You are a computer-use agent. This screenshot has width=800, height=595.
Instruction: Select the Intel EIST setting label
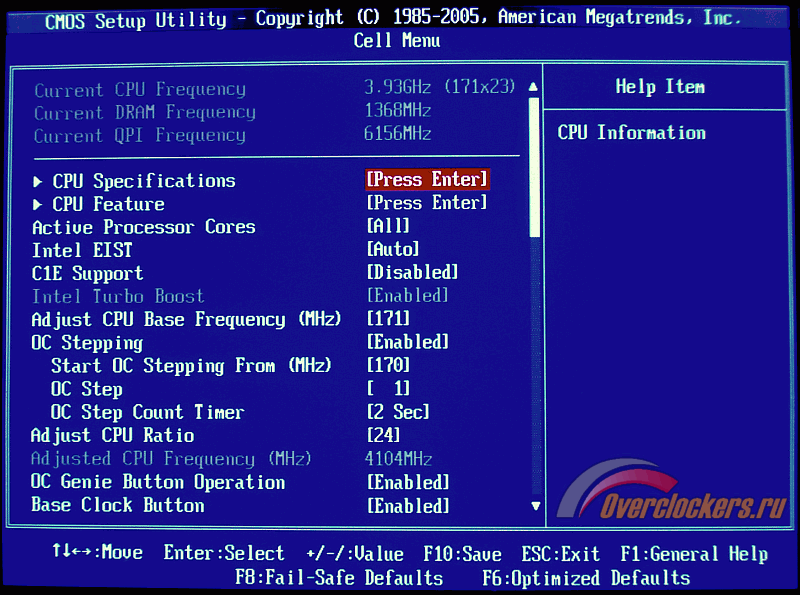coord(82,251)
